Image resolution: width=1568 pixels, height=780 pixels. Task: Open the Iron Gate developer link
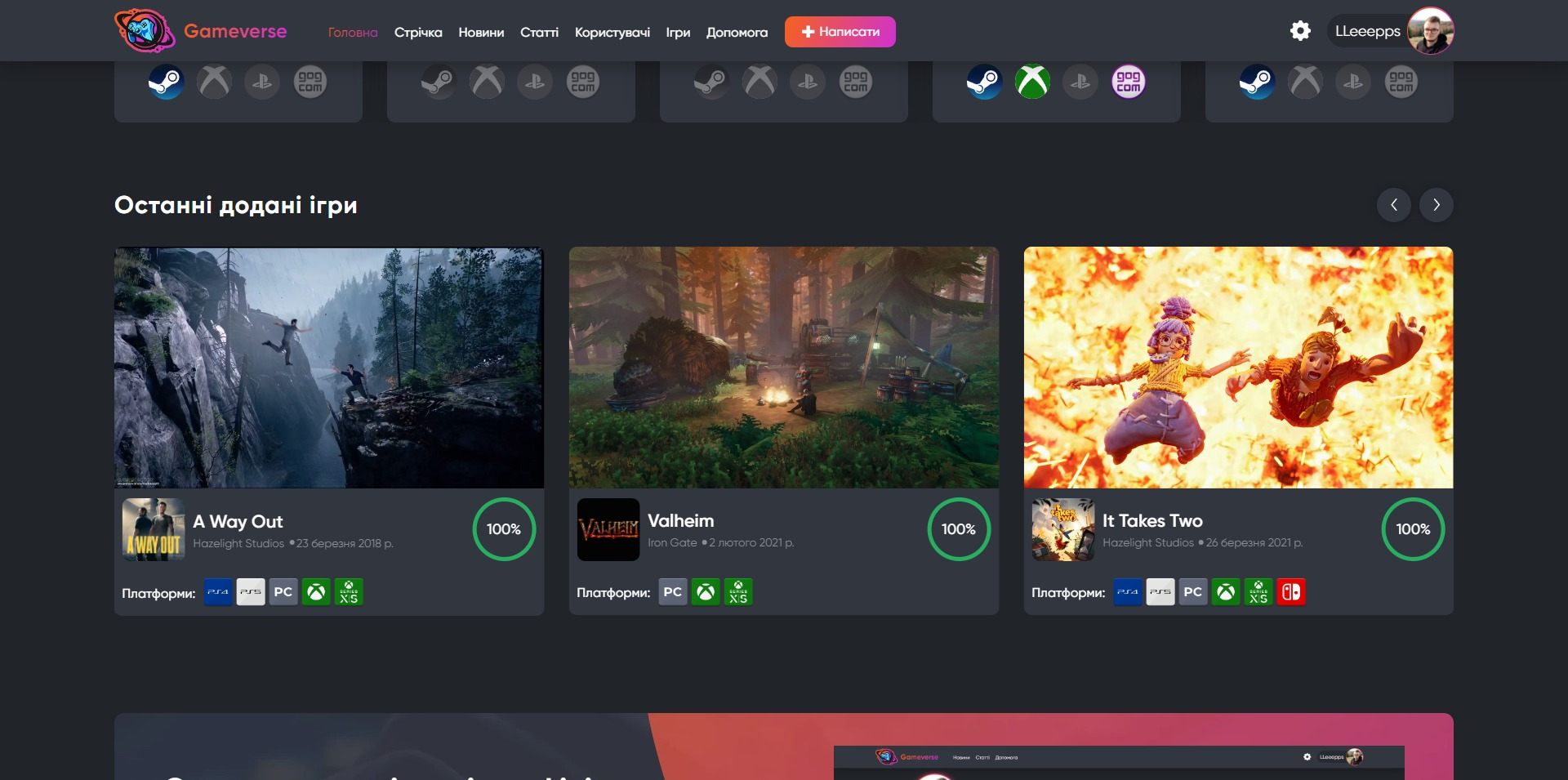(x=672, y=542)
